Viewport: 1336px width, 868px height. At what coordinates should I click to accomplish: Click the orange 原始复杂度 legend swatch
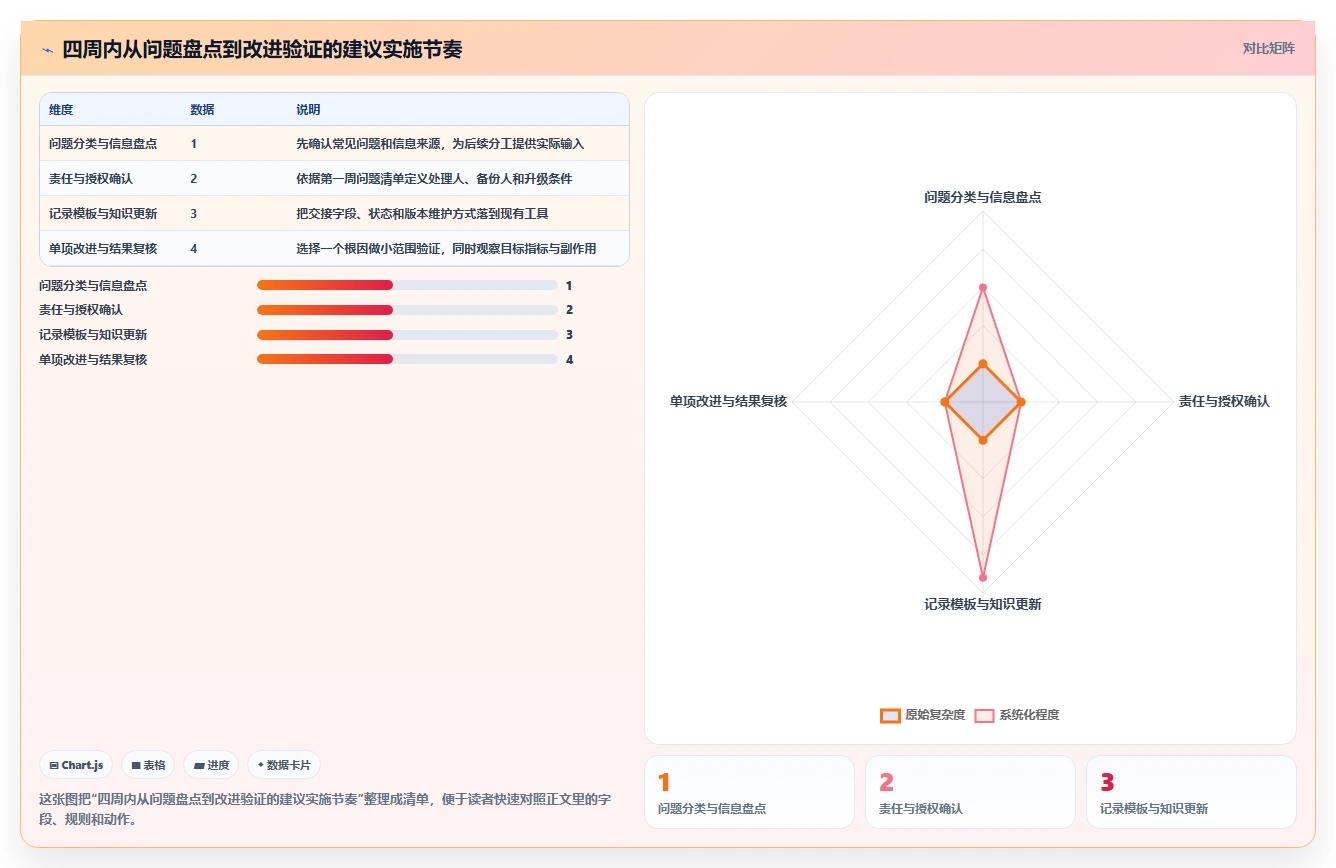click(x=890, y=715)
